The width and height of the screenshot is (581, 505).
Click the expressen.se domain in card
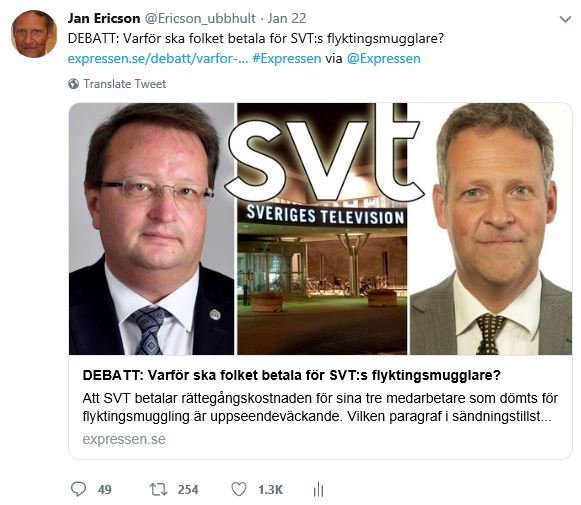click(x=124, y=439)
